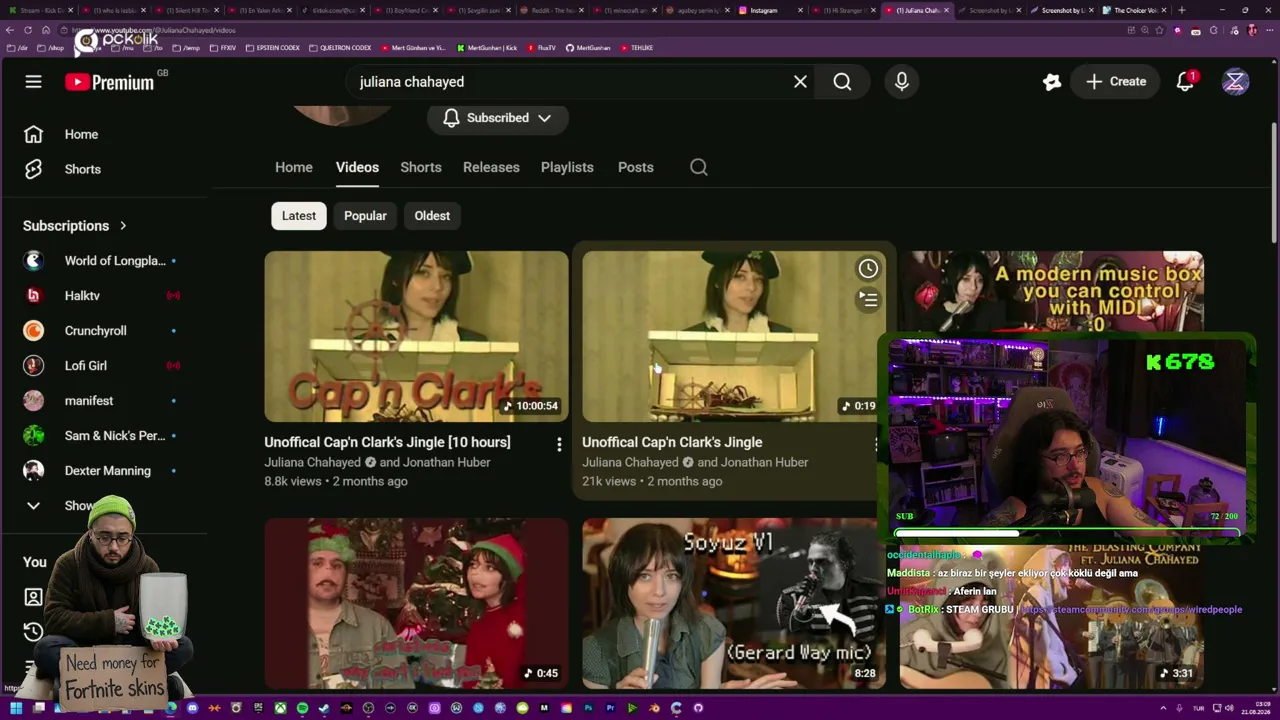1280x720 pixels.
Task: Switch to the channel Shorts tab
Action: (421, 167)
